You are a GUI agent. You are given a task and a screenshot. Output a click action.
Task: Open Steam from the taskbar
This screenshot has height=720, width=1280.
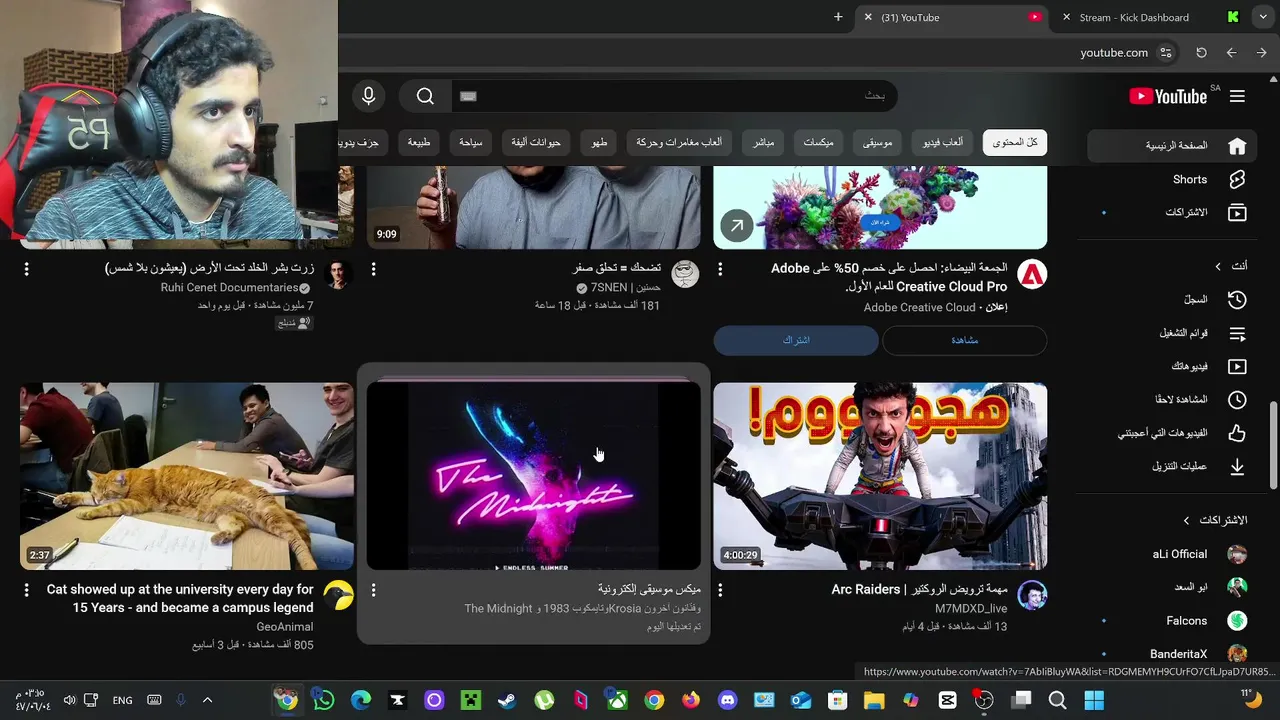pyautogui.click(x=507, y=700)
